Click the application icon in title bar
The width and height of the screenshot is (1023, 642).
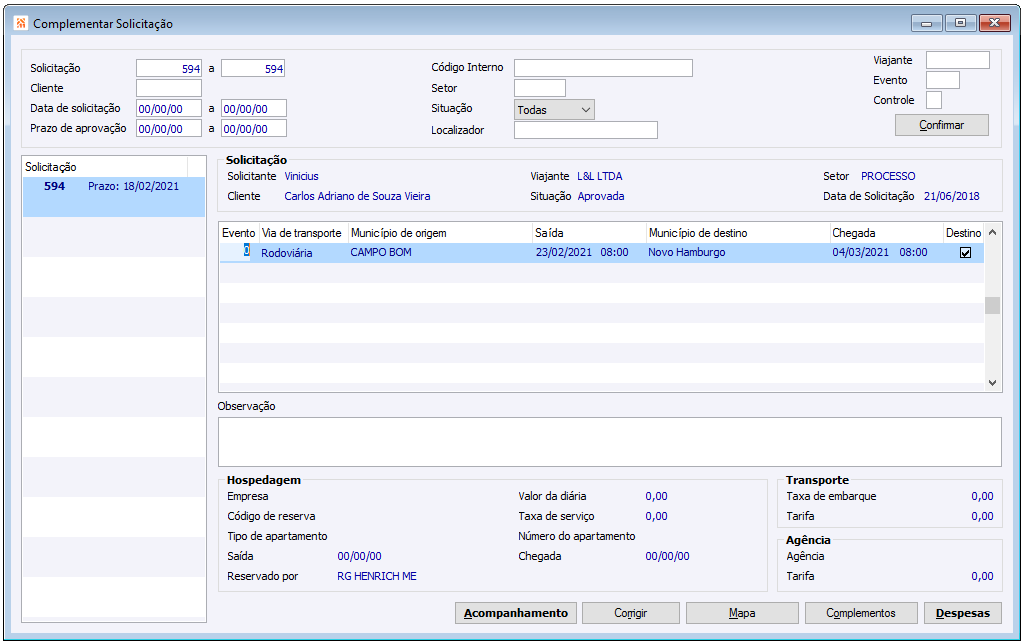[x=21, y=23]
